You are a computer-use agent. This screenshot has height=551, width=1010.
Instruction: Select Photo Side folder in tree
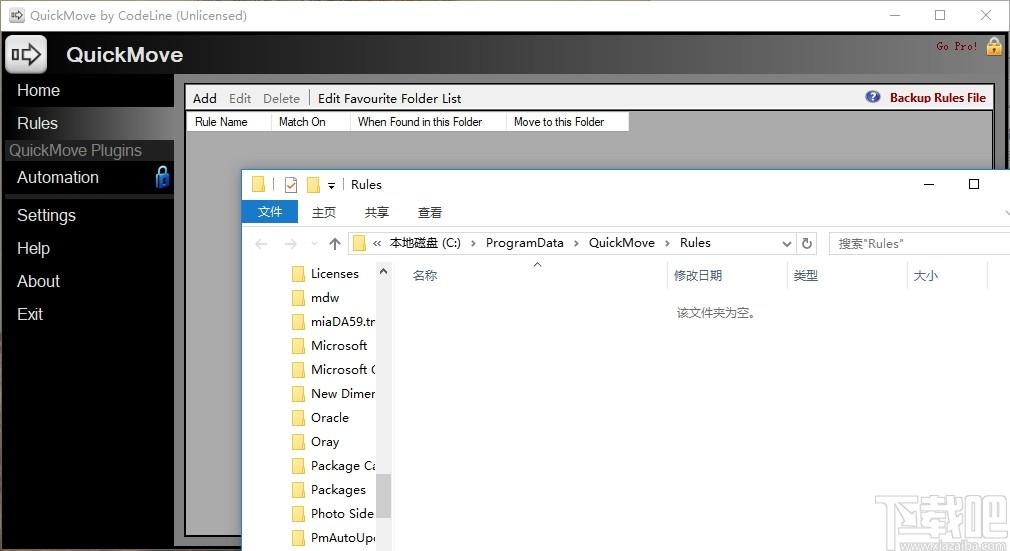point(333,514)
